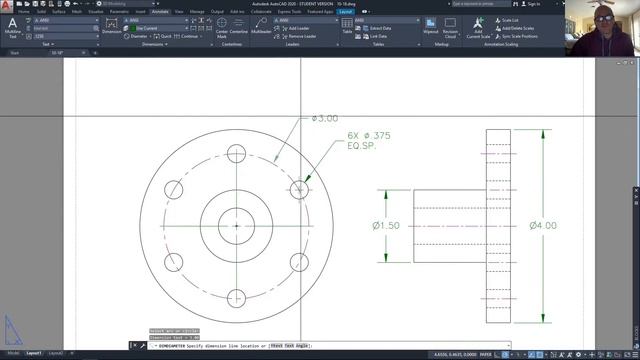Expand the Text panel

(x=48, y=44)
